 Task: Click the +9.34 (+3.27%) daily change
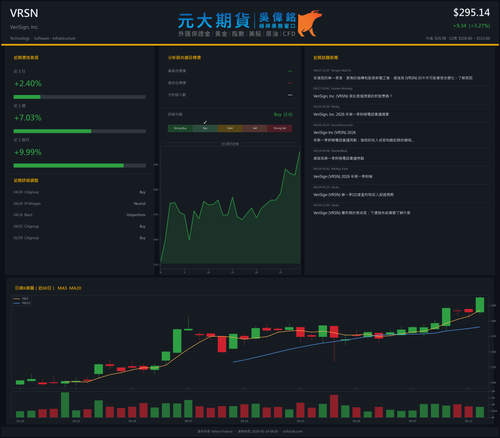[x=471, y=26]
